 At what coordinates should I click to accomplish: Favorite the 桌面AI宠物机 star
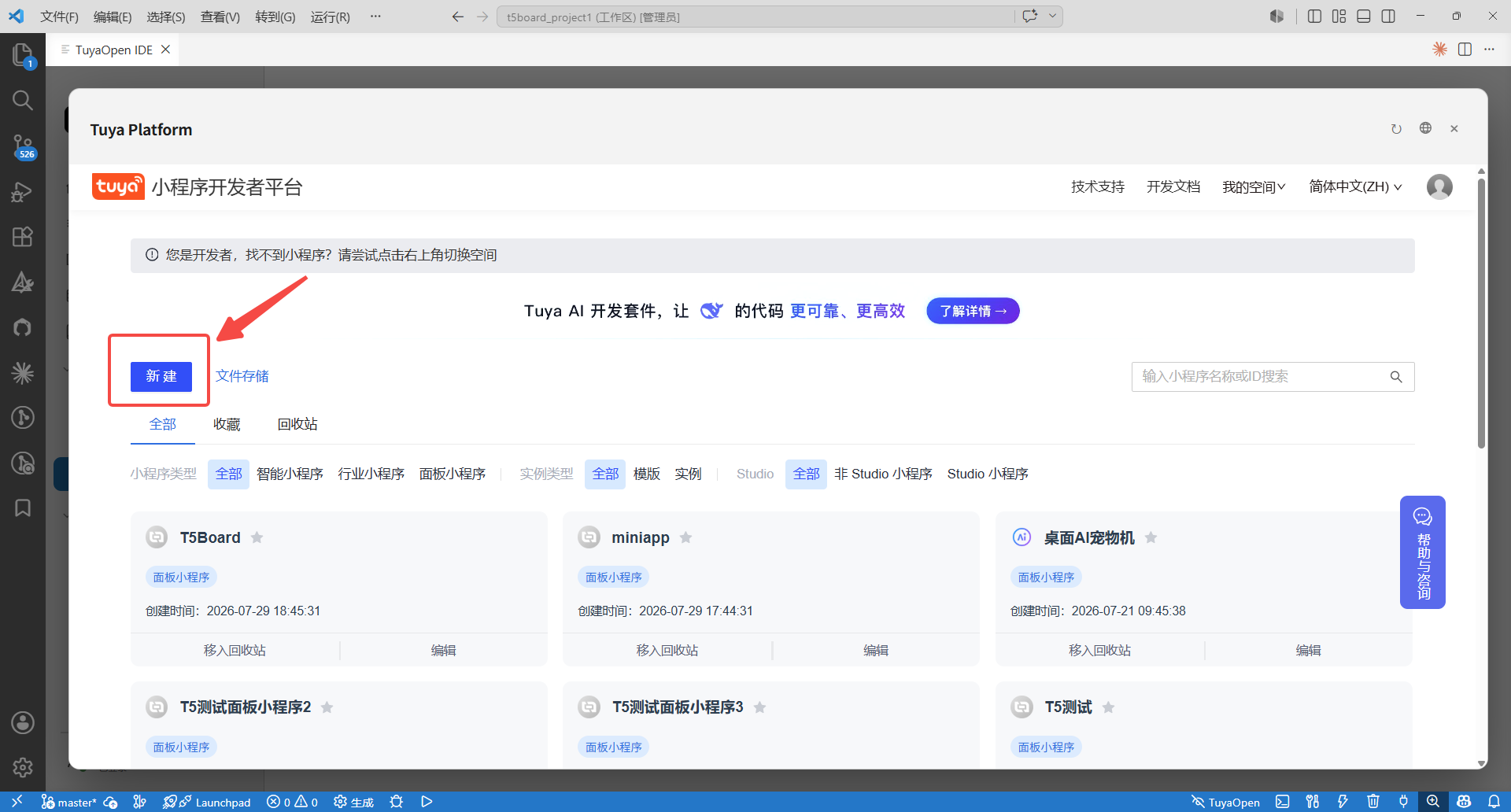point(1151,537)
